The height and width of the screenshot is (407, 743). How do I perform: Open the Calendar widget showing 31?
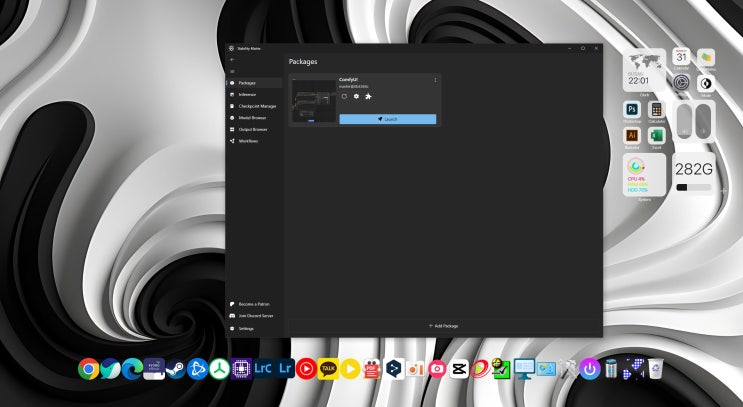point(681,57)
